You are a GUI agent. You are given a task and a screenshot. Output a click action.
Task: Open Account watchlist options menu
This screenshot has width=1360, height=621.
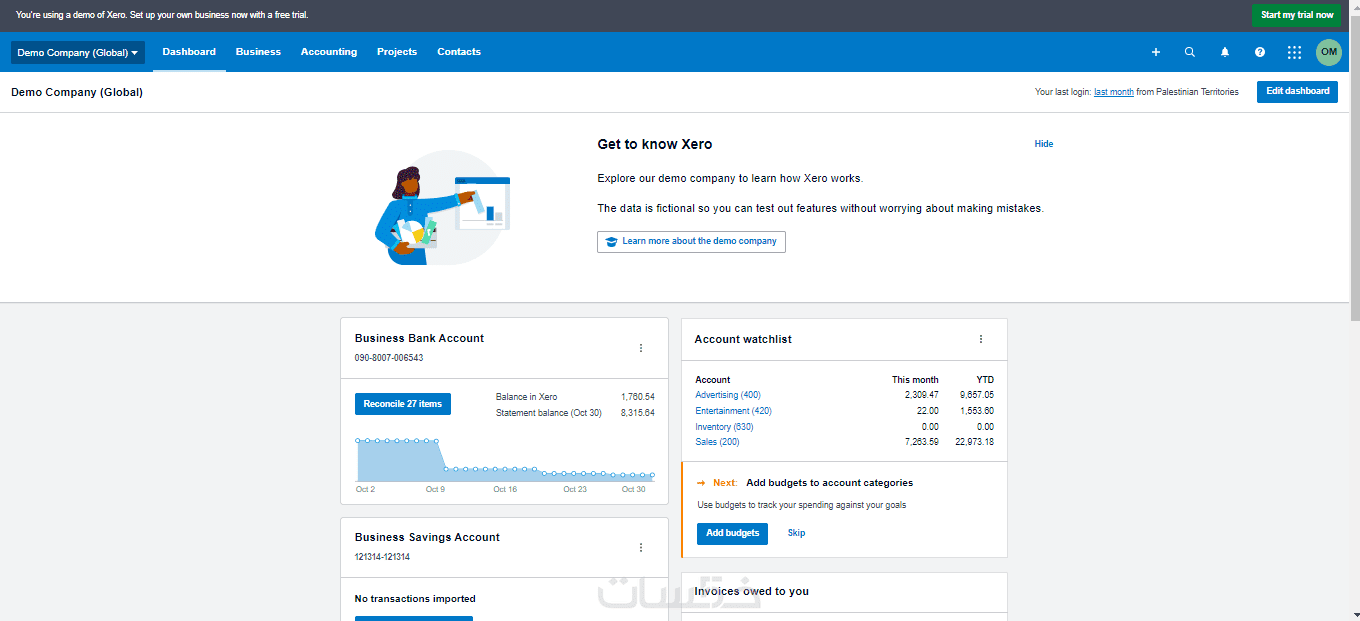click(x=981, y=339)
